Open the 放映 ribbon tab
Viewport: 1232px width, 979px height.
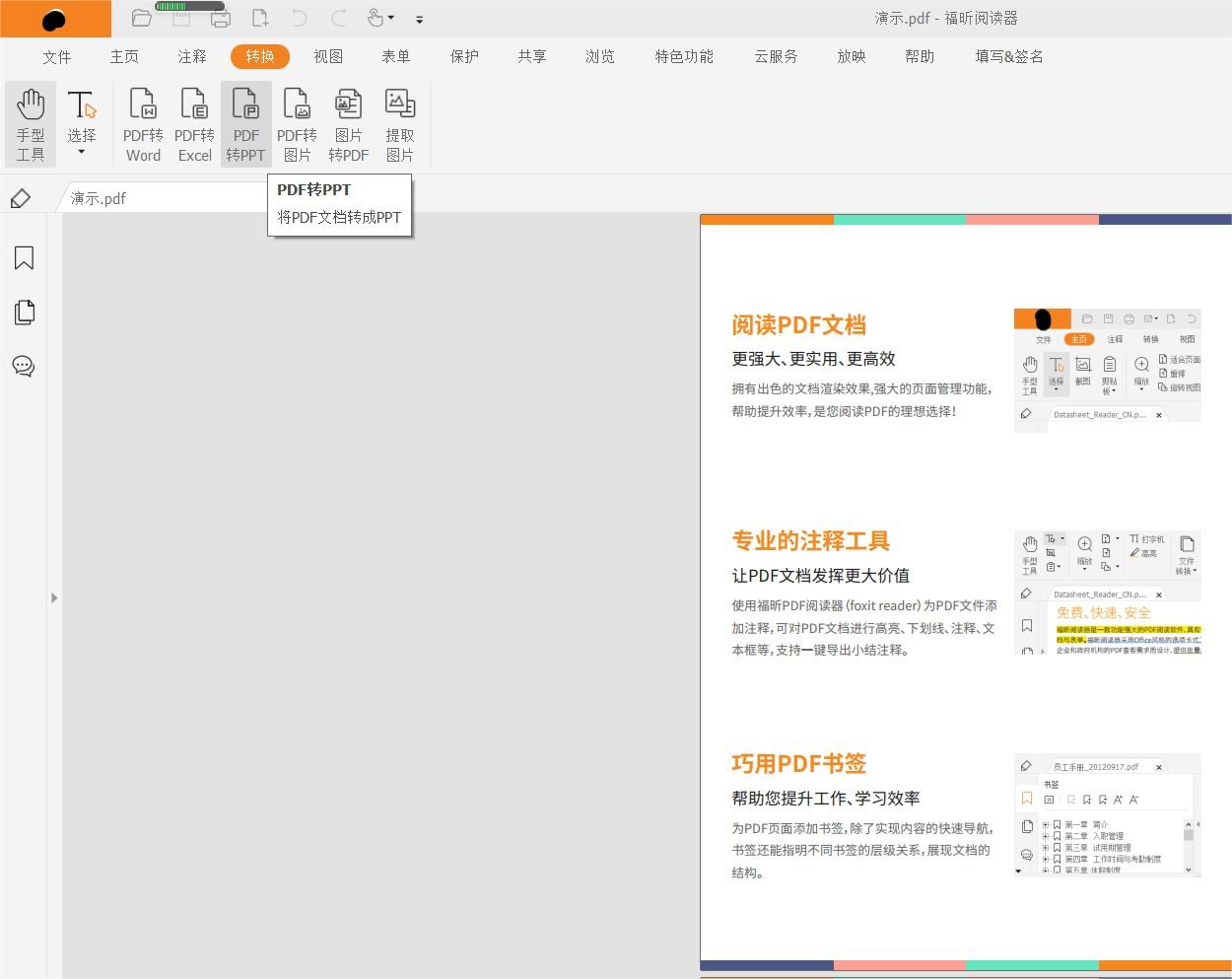(852, 56)
